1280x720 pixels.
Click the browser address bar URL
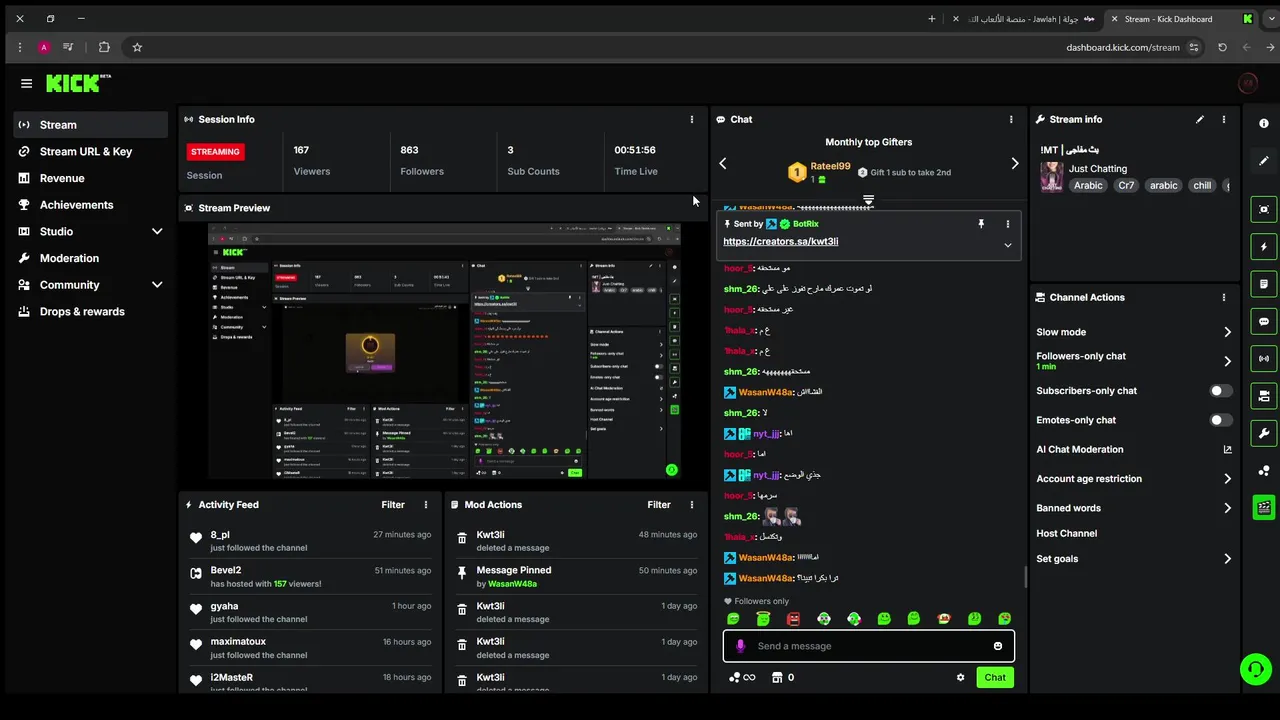pyautogui.click(x=1123, y=47)
